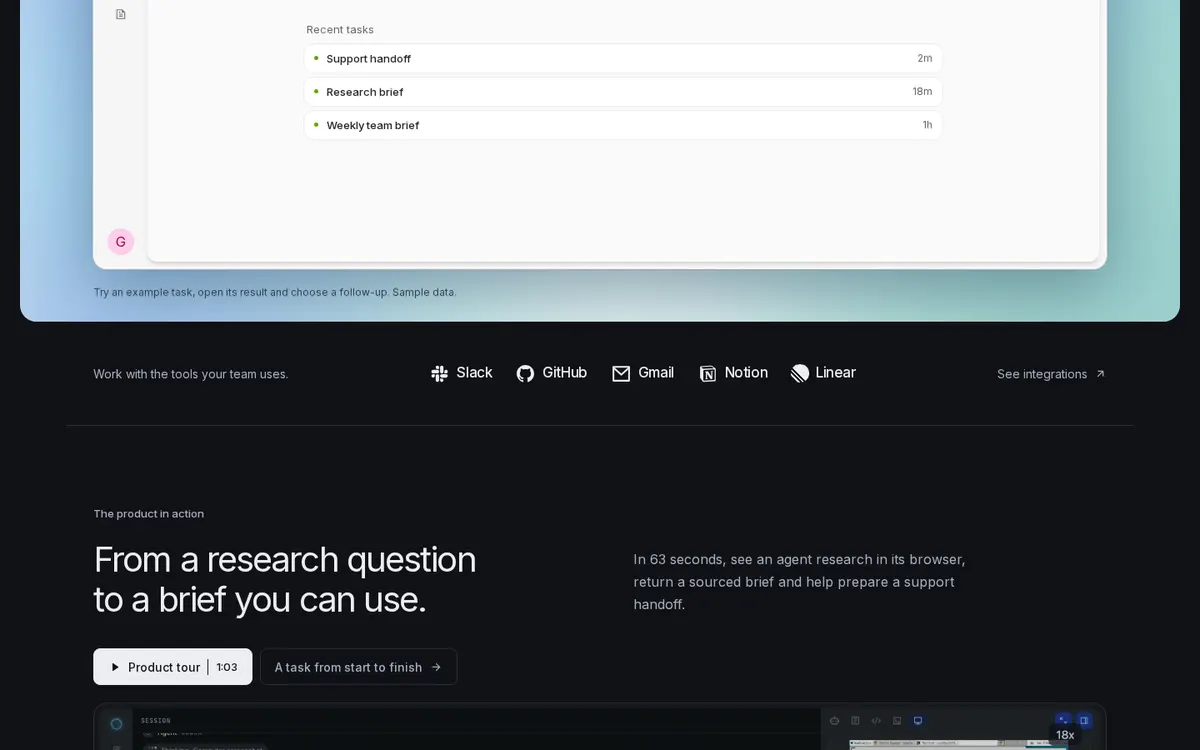Click the Slack label text
This screenshot has width=1200, height=750.
(x=474, y=372)
